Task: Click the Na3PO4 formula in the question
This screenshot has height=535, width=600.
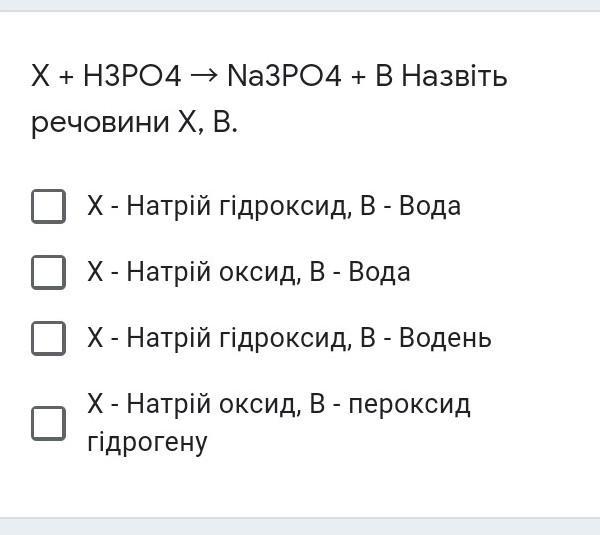Action: (x=285, y=76)
